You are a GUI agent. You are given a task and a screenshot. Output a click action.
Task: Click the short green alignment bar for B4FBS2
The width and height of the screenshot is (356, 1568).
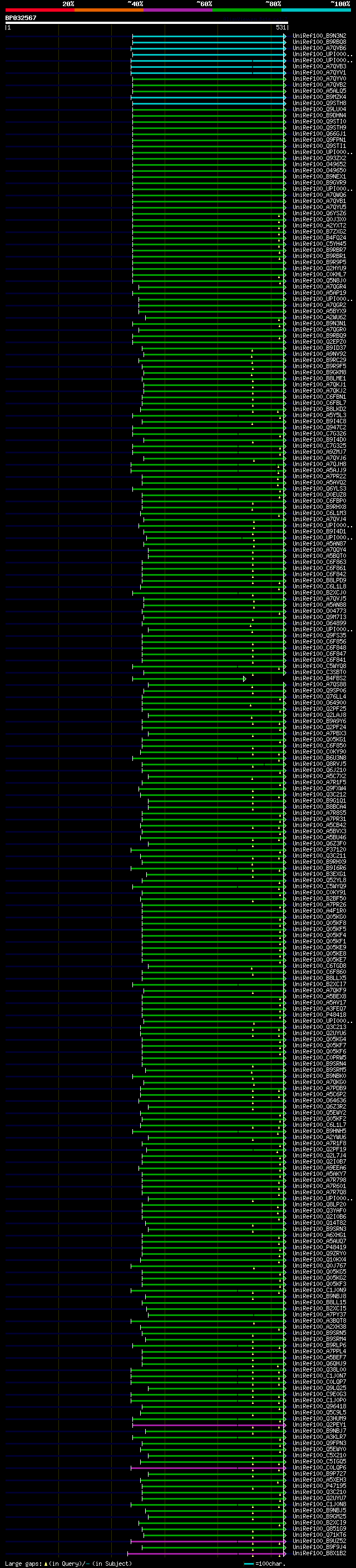pyautogui.click(x=189, y=679)
